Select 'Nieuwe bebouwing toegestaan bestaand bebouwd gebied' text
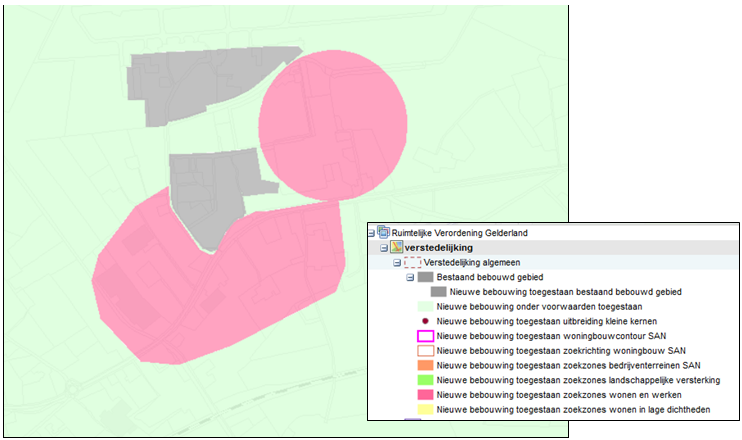 coord(565,292)
